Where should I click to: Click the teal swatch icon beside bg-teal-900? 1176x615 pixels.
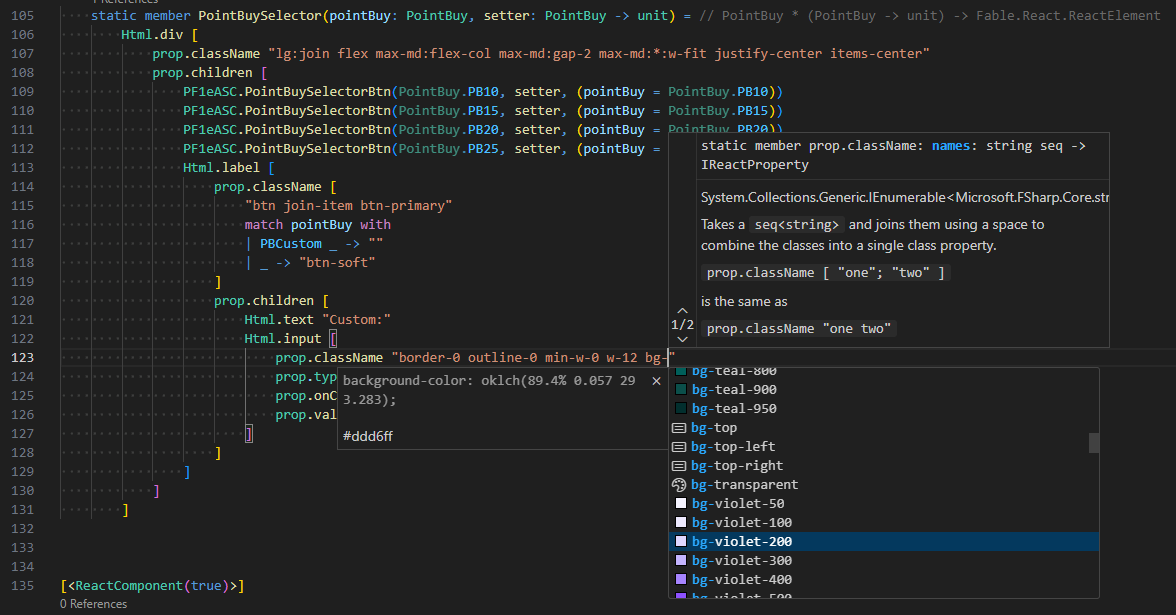[x=681, y=388]
